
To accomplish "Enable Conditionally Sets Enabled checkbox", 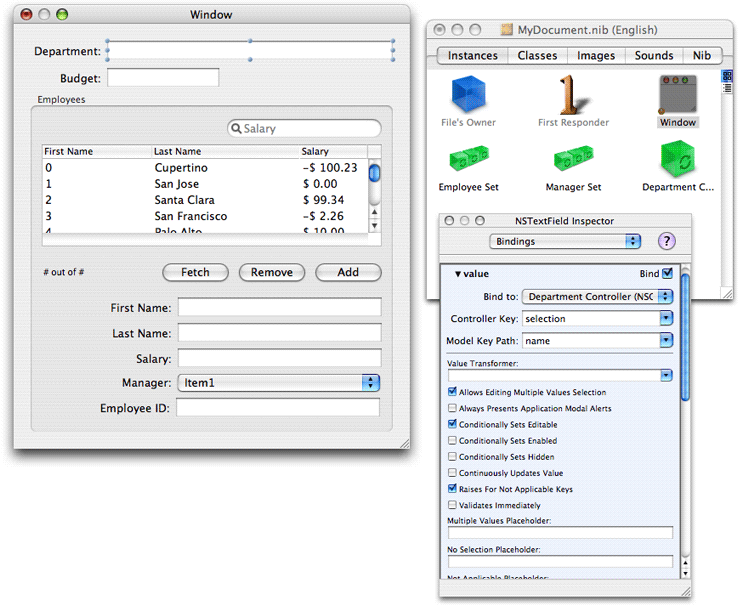I will pyautogui.click(x=452, y=440).
